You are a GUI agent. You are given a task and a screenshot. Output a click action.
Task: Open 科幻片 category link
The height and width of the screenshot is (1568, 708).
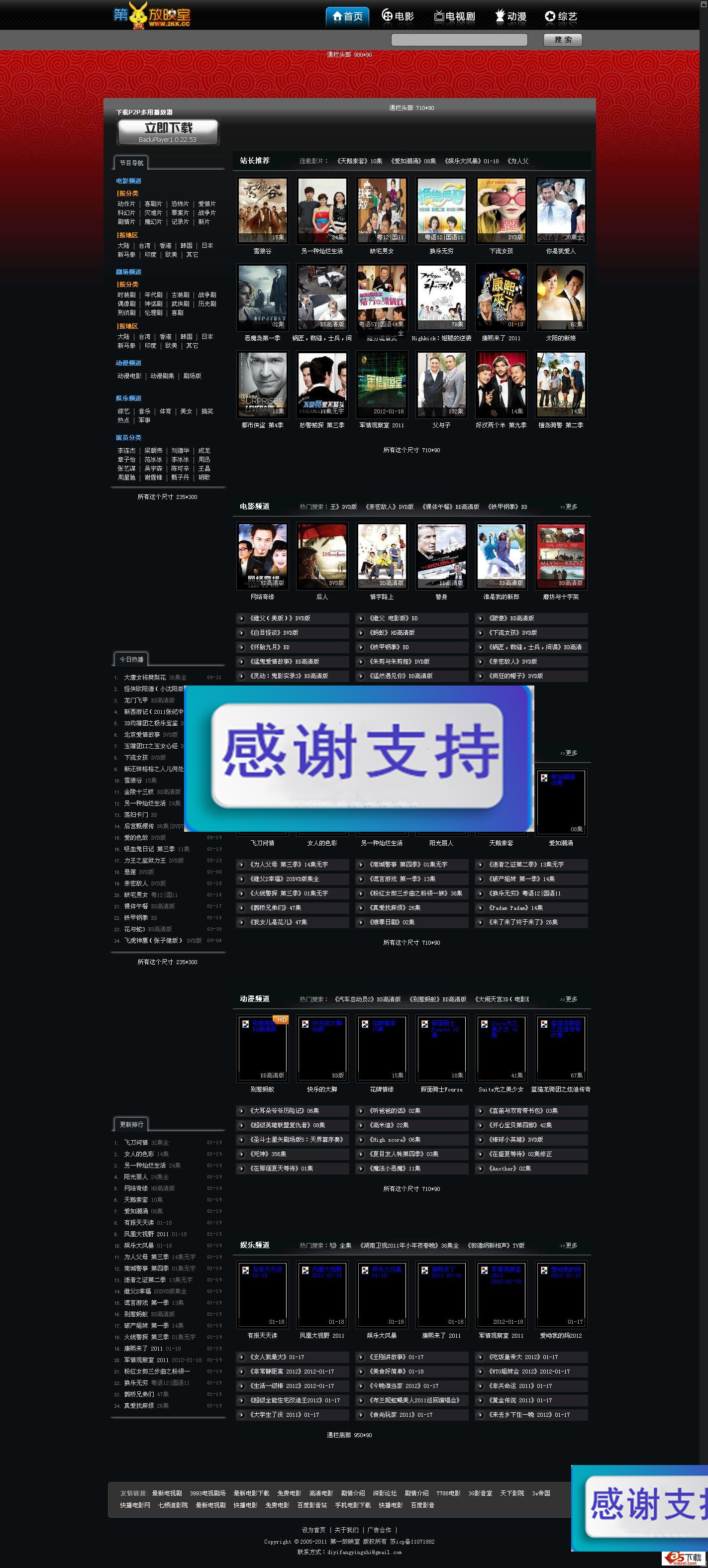(x=126, y=213)
